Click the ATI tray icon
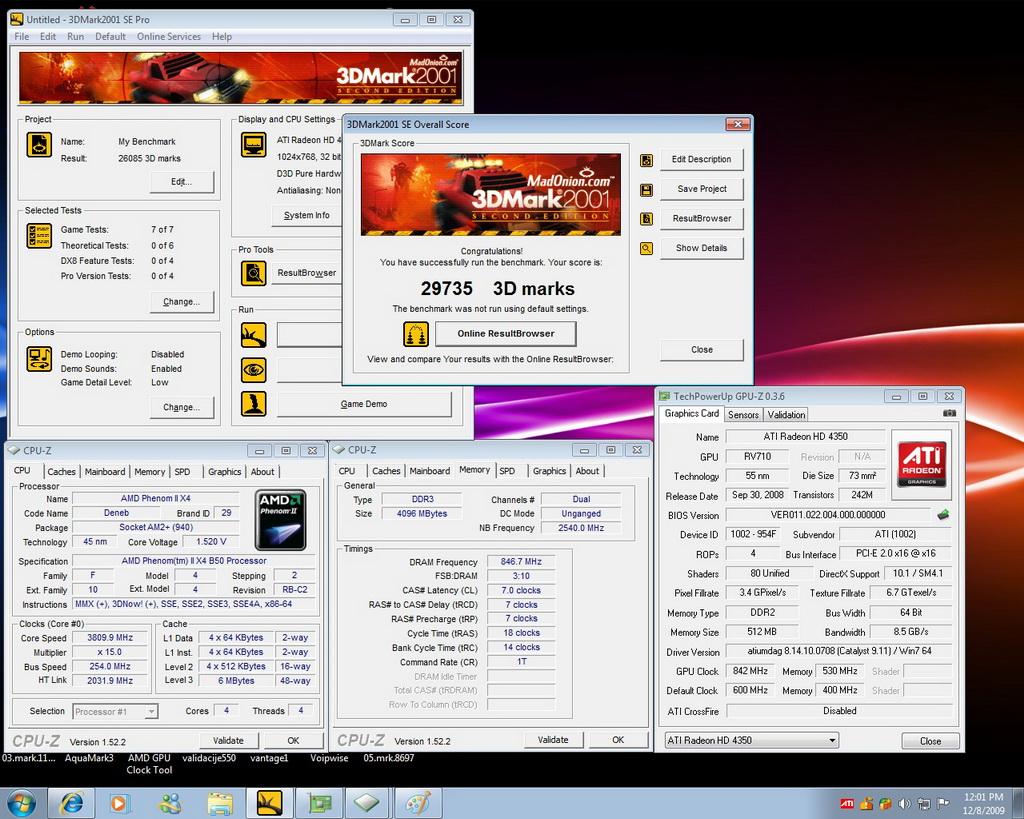Image resolution: width=1024 pixels, height=819 pixels. 846,803
